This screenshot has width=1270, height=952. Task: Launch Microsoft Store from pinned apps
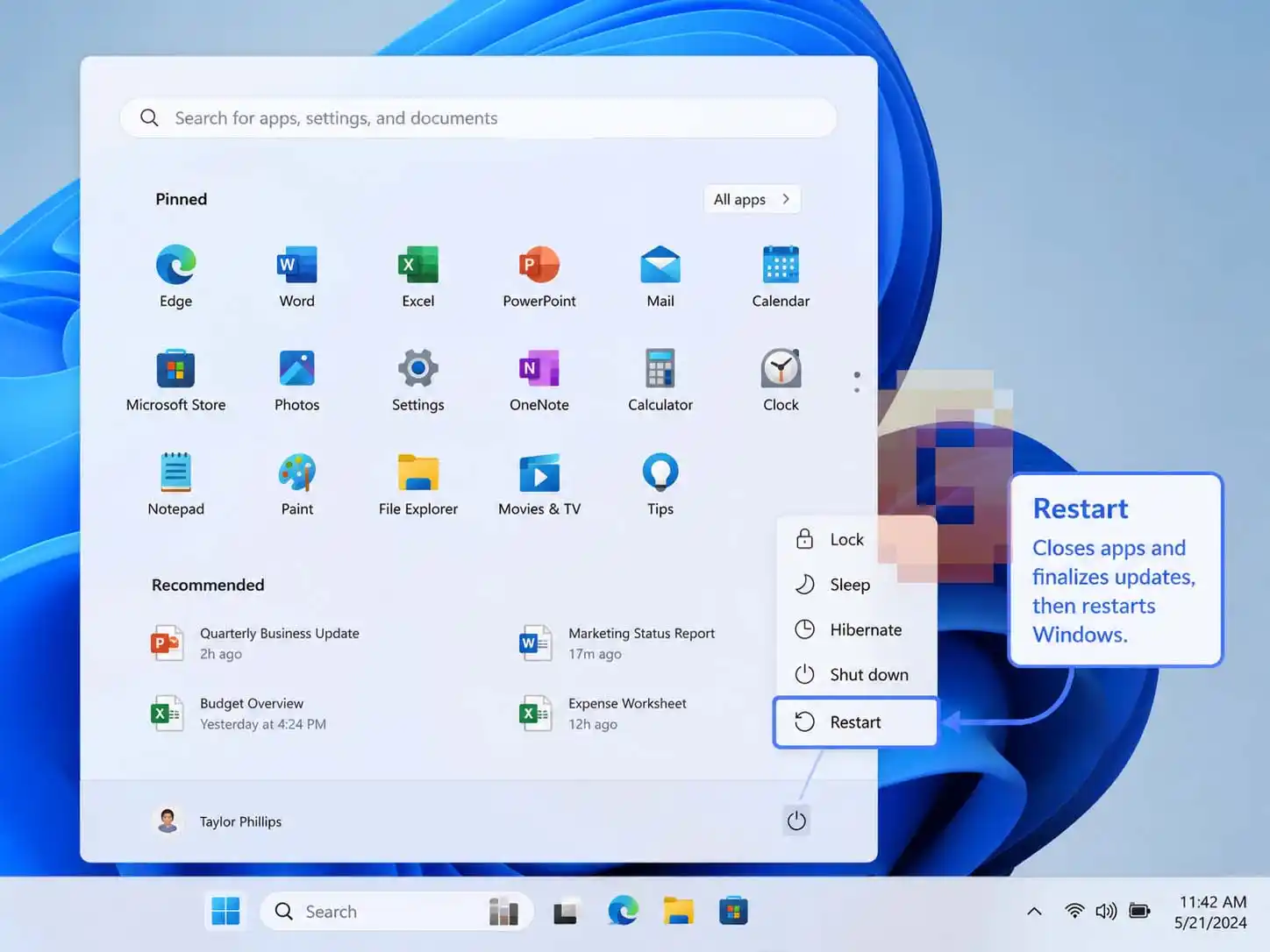[176, 380]
